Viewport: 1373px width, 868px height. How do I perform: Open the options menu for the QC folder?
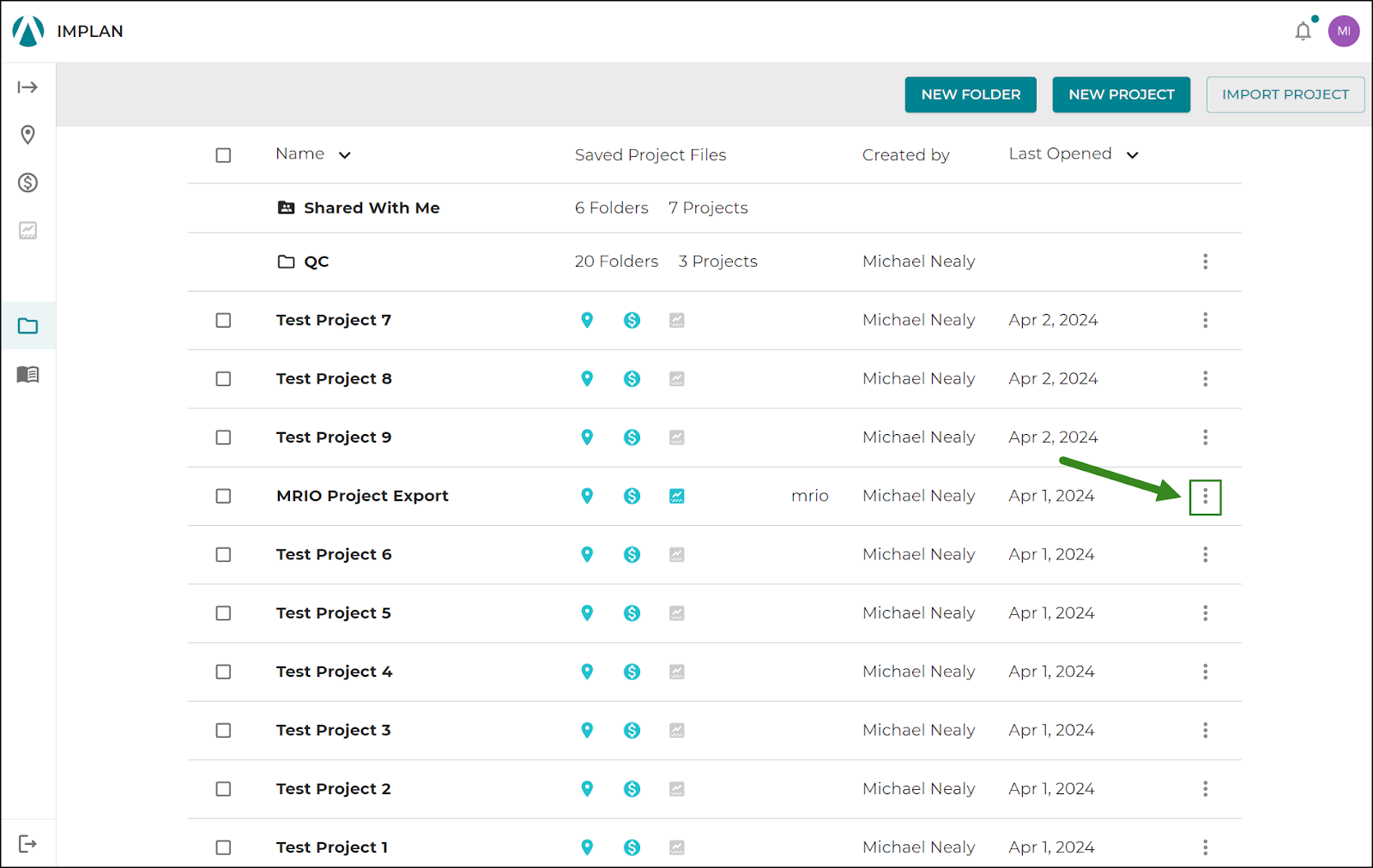[1205, 262]
